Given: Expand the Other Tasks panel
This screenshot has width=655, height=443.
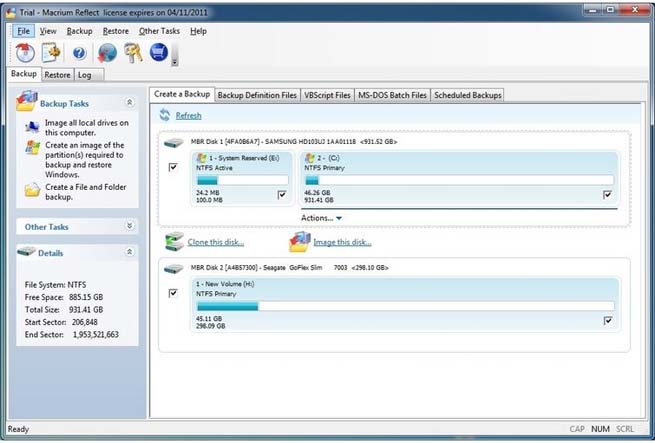Looking at the screenshot, I should tap(129, 226).
